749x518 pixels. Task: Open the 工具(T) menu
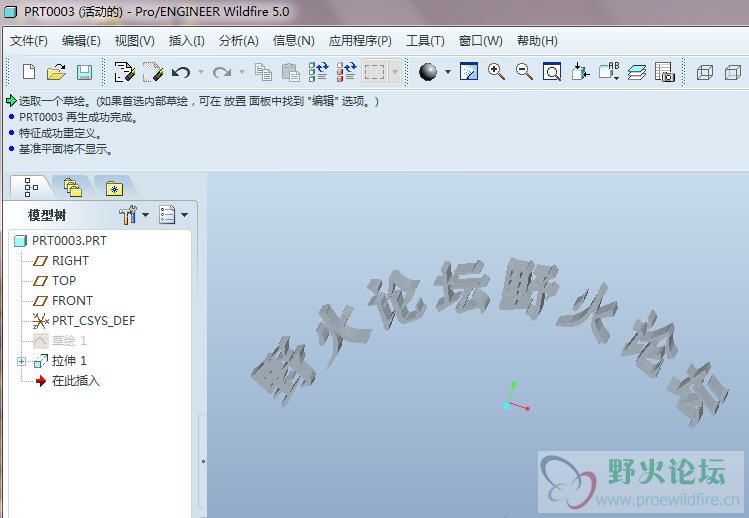pyautogui.click(x=425, y=41)
